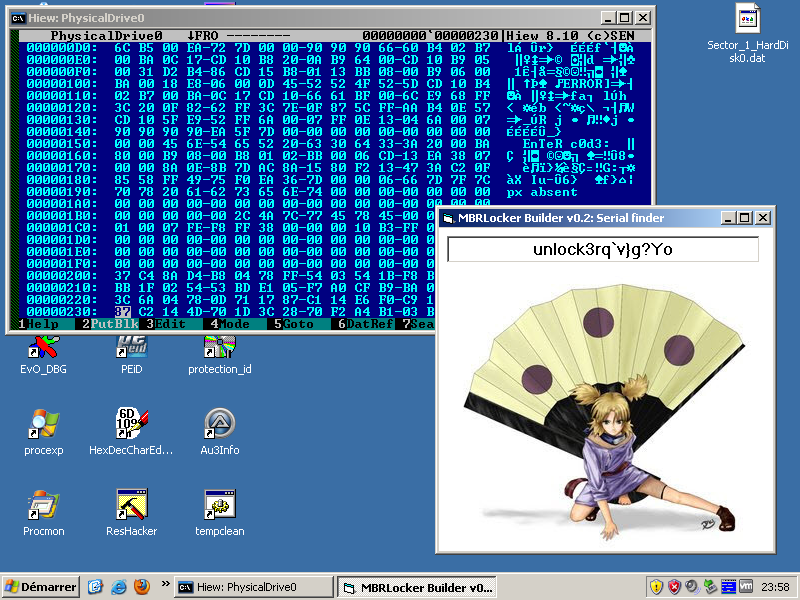800x600 pixels.
Task: Launch the PEiD desktop shortcut
Action: [132, 355]
